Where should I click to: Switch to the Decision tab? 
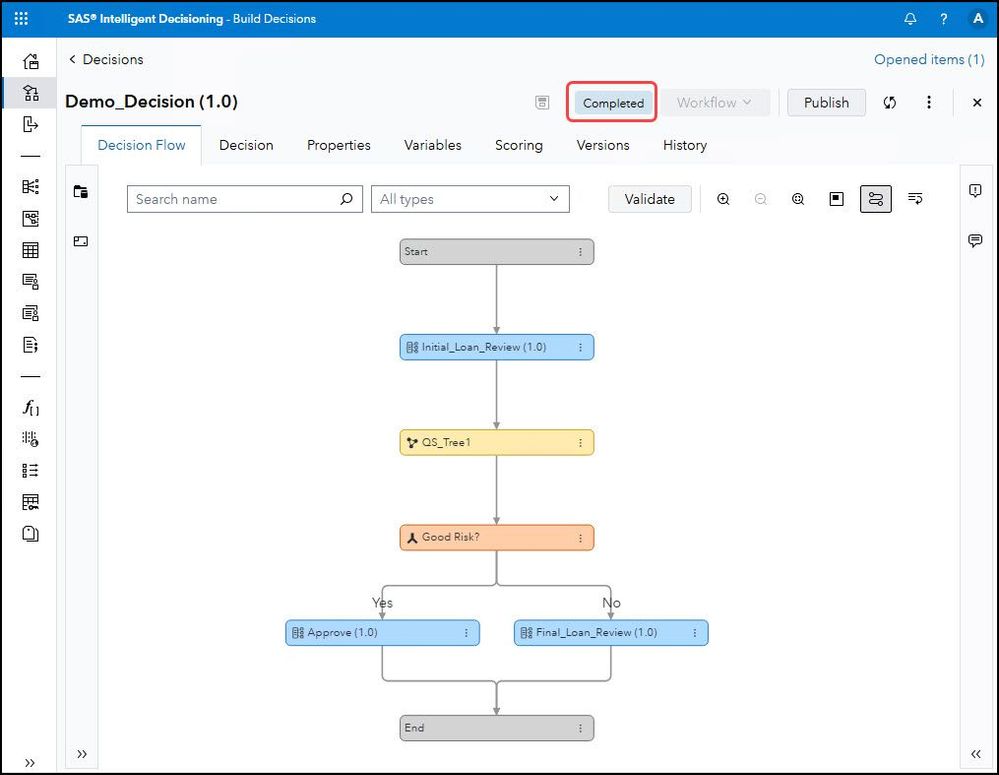tap(246, 145)
